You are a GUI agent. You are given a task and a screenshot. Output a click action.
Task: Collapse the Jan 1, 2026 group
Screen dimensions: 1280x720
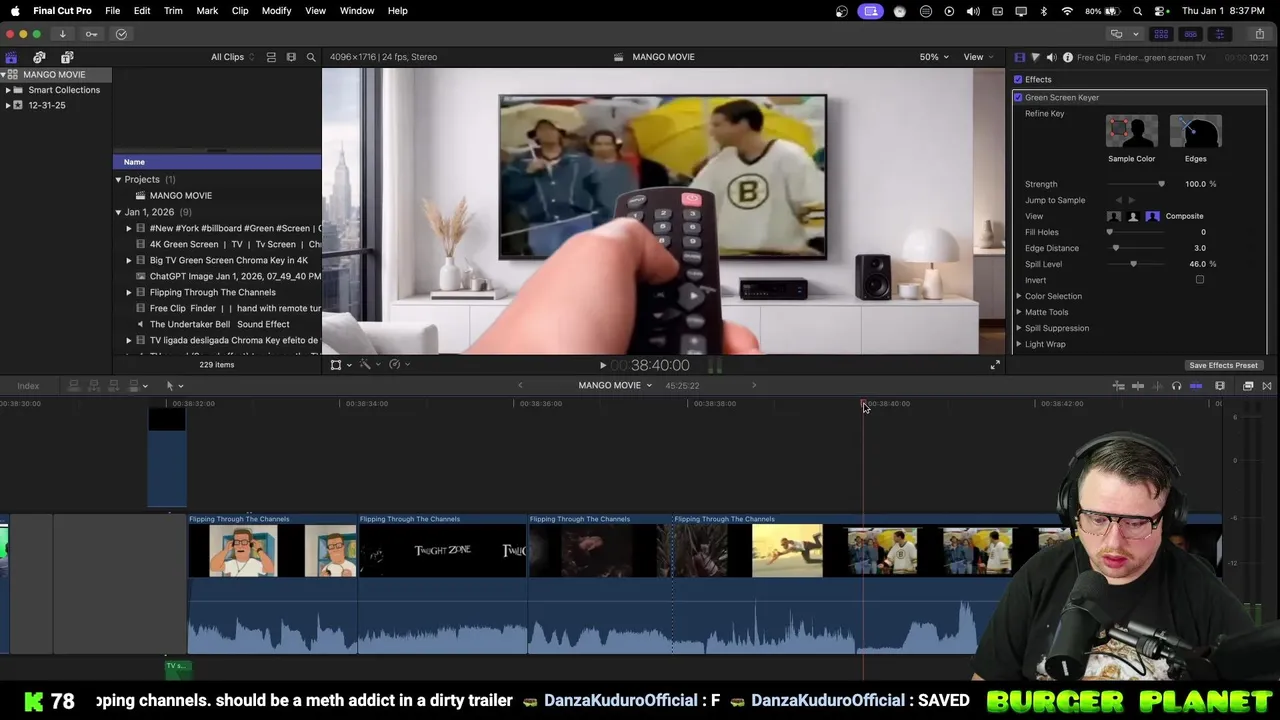point(118,212)
